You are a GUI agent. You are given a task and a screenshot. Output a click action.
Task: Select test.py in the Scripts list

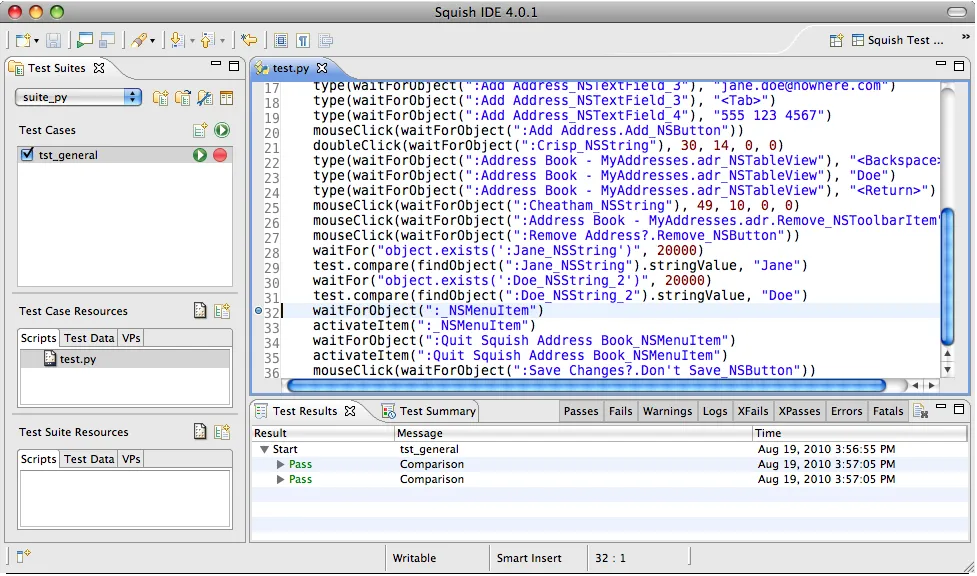76,359
